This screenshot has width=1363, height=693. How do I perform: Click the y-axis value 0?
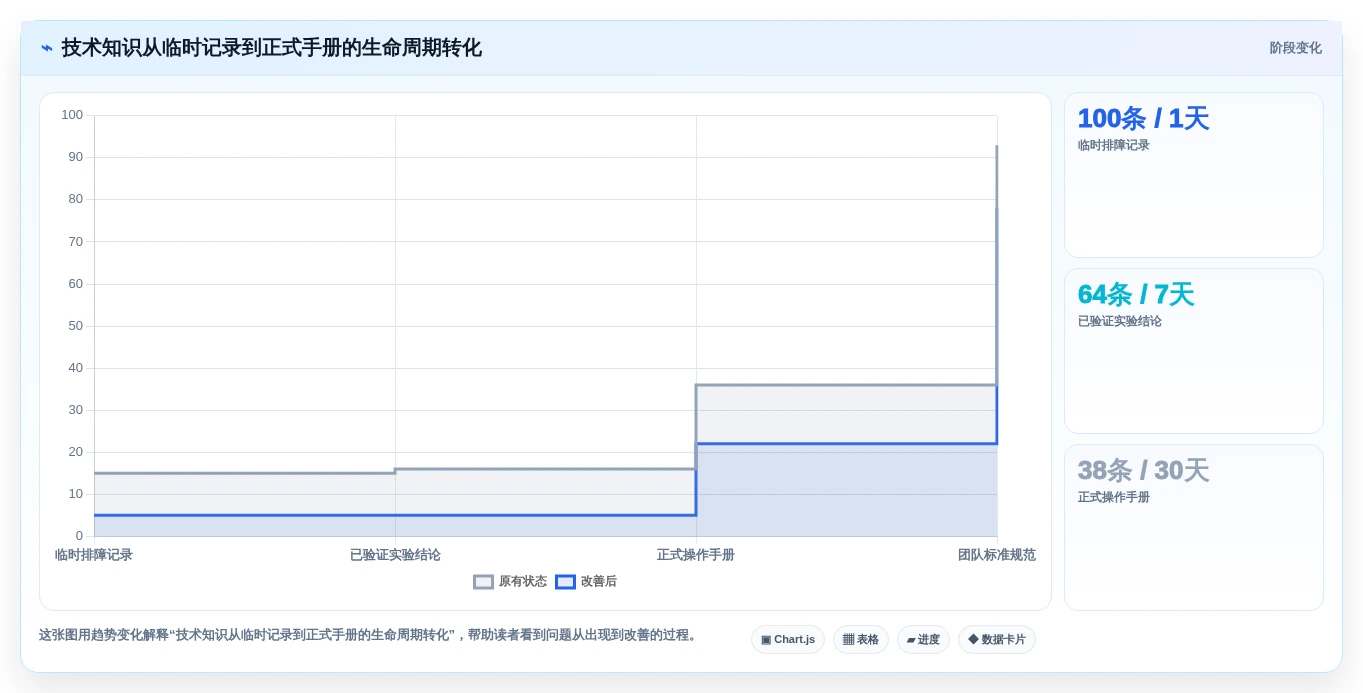point(79,536)
